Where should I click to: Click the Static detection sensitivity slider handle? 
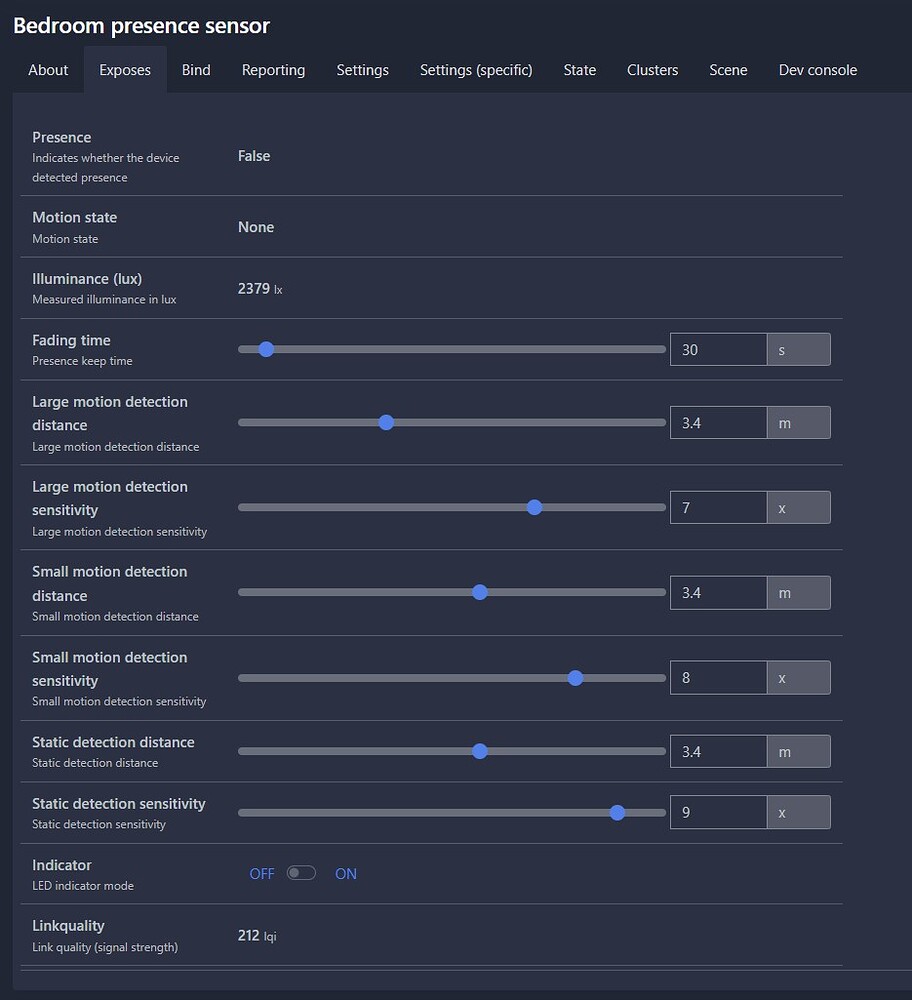(617, 812)
